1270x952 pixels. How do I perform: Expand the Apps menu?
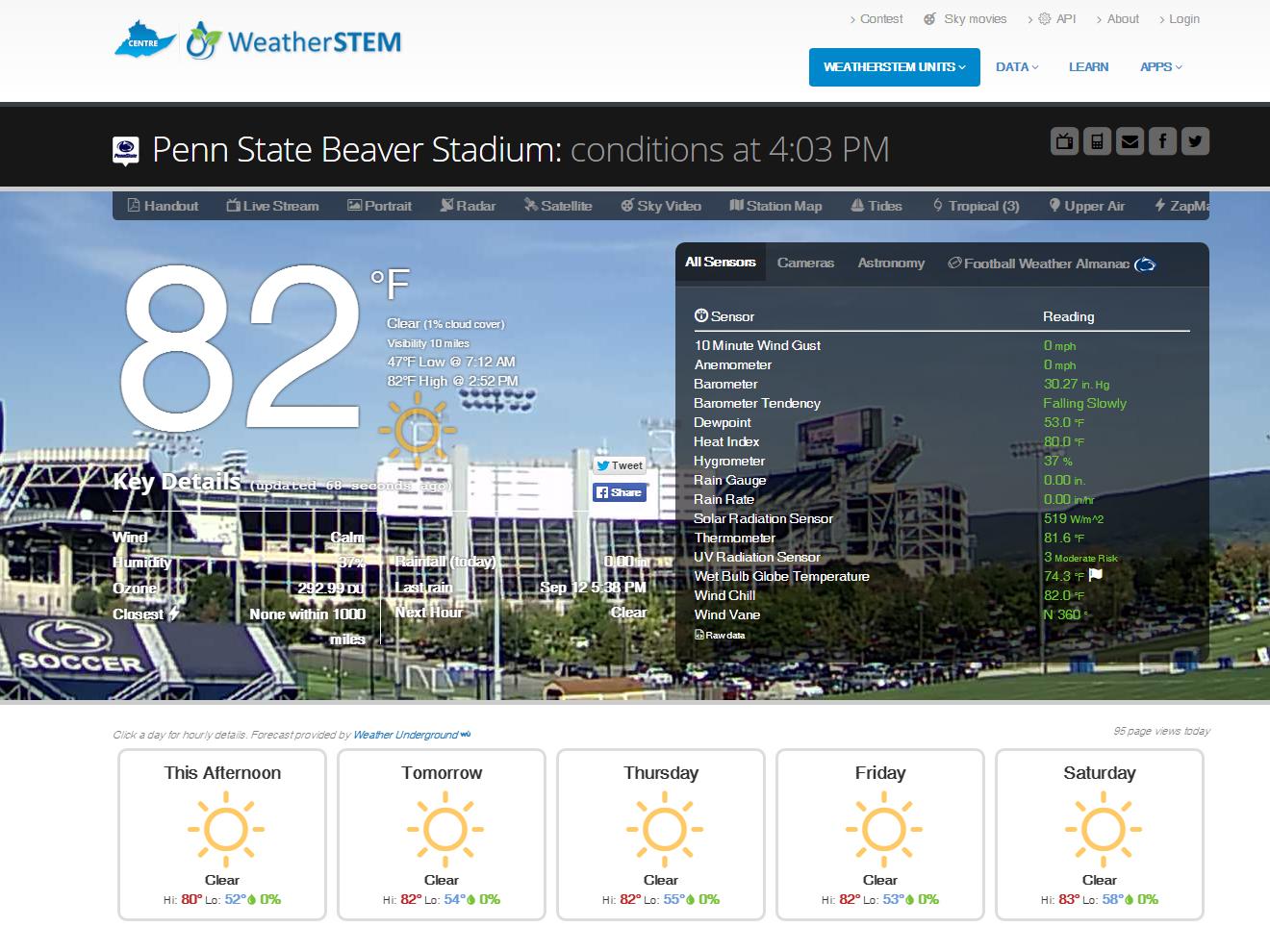[x=1161, y=67]
